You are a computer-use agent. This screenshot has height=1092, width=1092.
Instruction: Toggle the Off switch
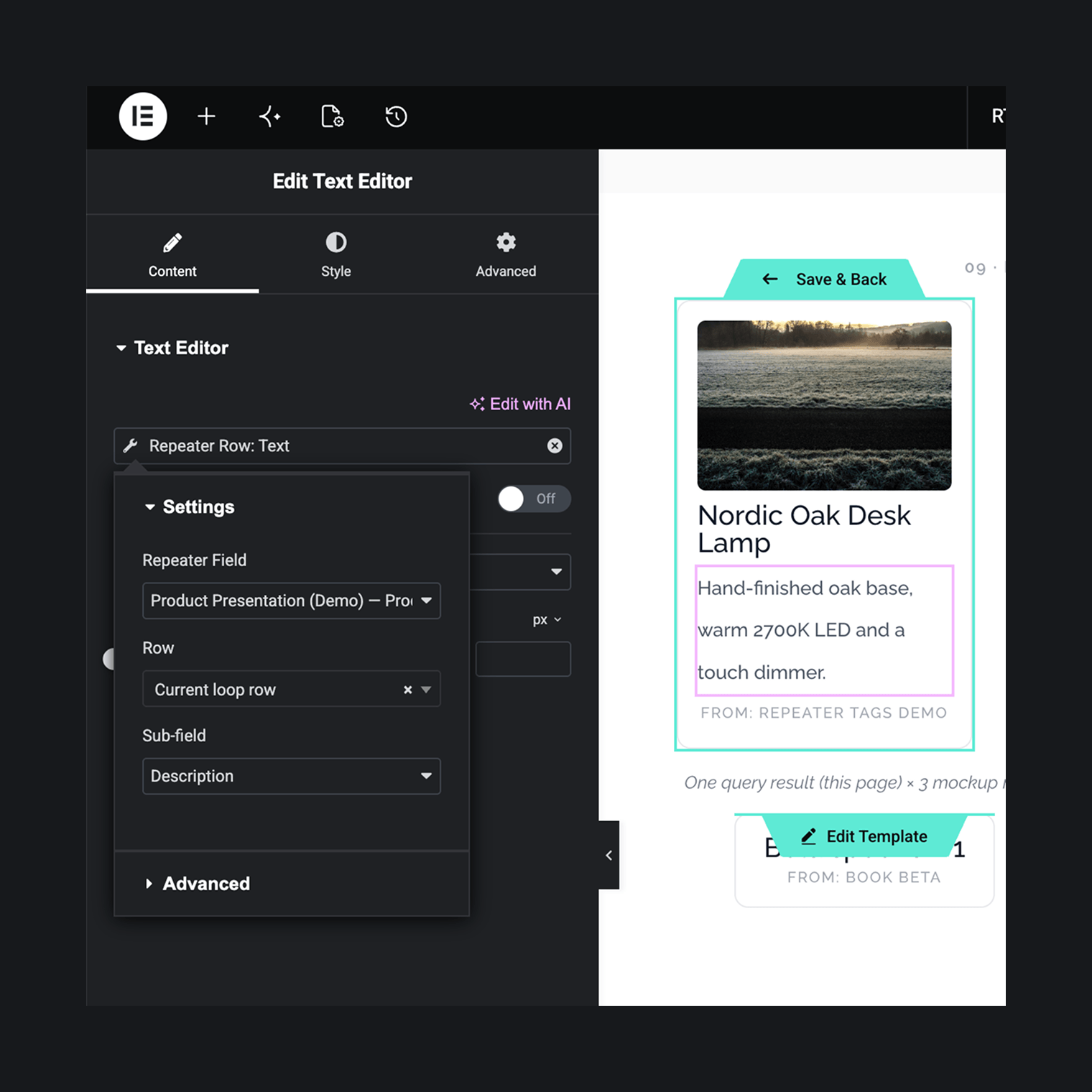[534, 499]
